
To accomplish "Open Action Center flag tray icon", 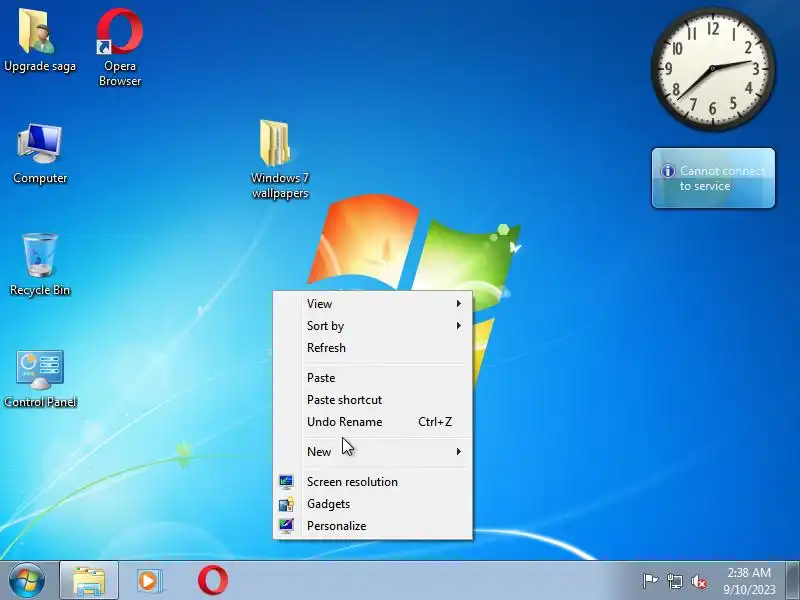I will click(x=650, y=581).
